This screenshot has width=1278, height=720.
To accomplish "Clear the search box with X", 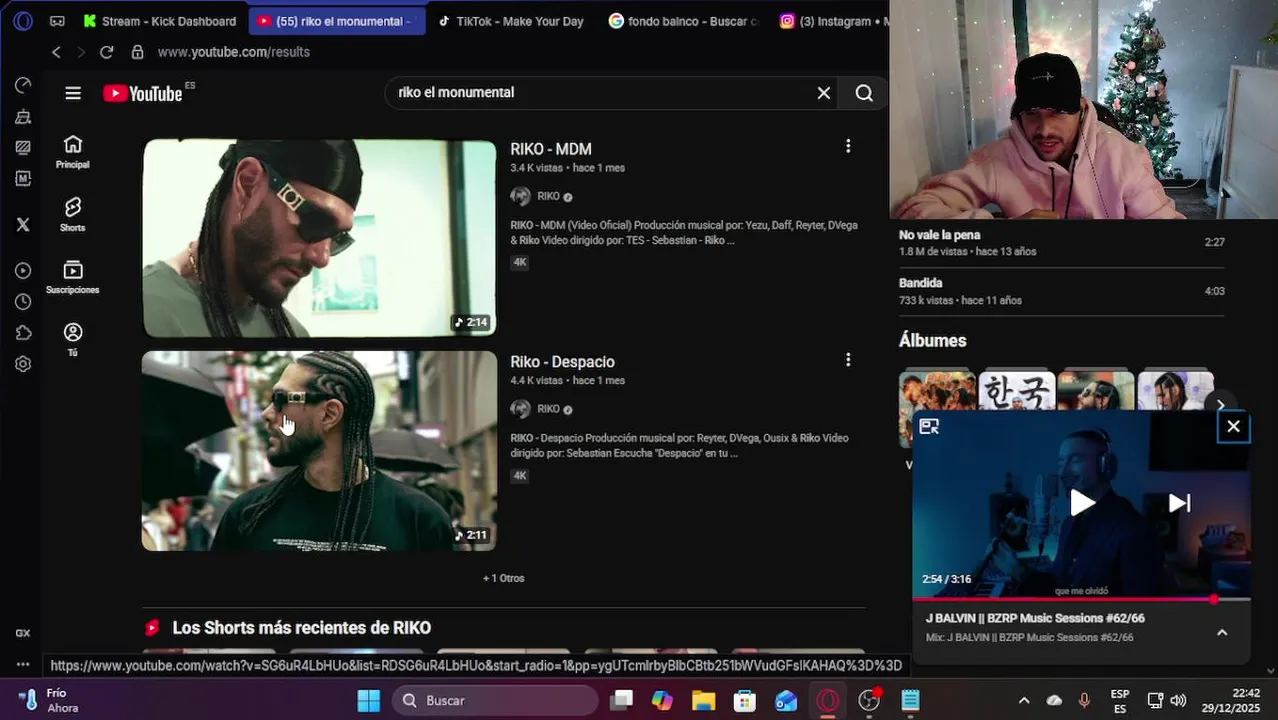I will [x=824, y=93].
